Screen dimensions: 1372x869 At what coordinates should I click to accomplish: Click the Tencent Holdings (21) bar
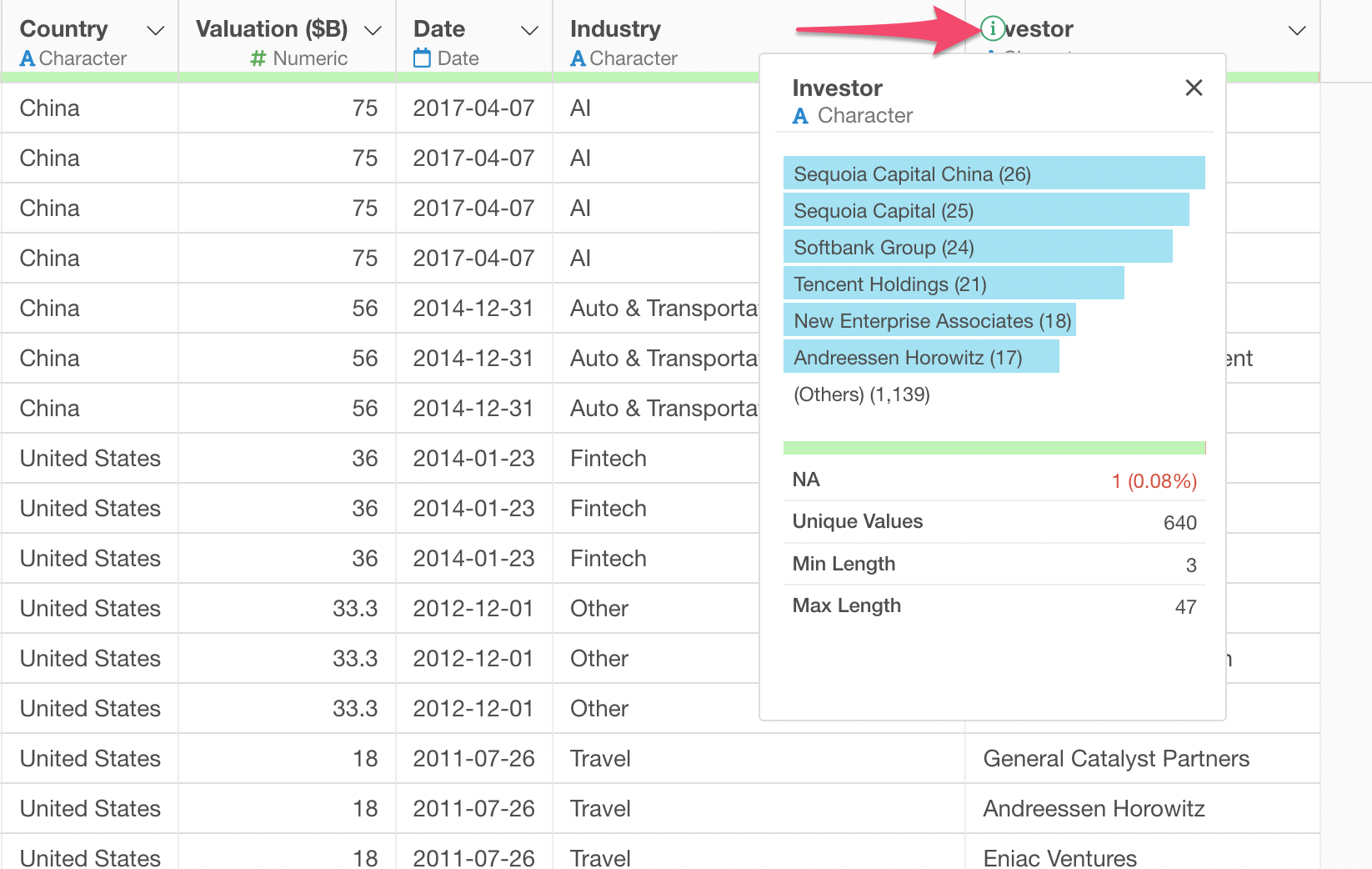click(x=953, y=284)
